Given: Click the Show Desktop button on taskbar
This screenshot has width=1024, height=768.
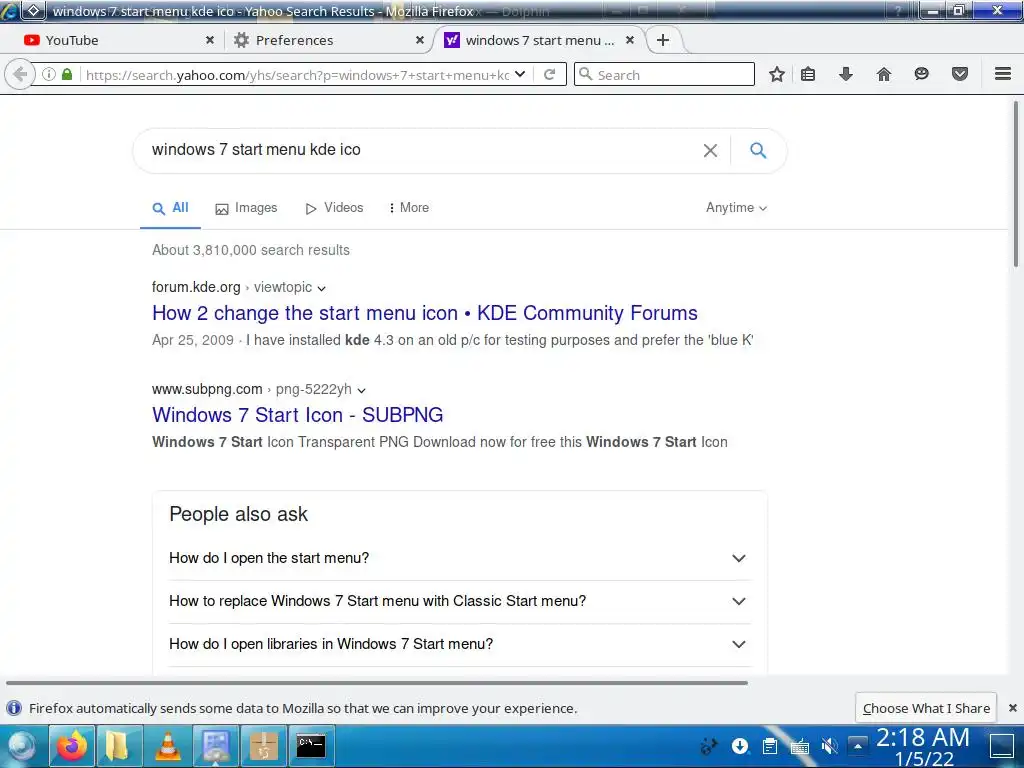Looking at the screenshot, I should [x=1002, y=746].
